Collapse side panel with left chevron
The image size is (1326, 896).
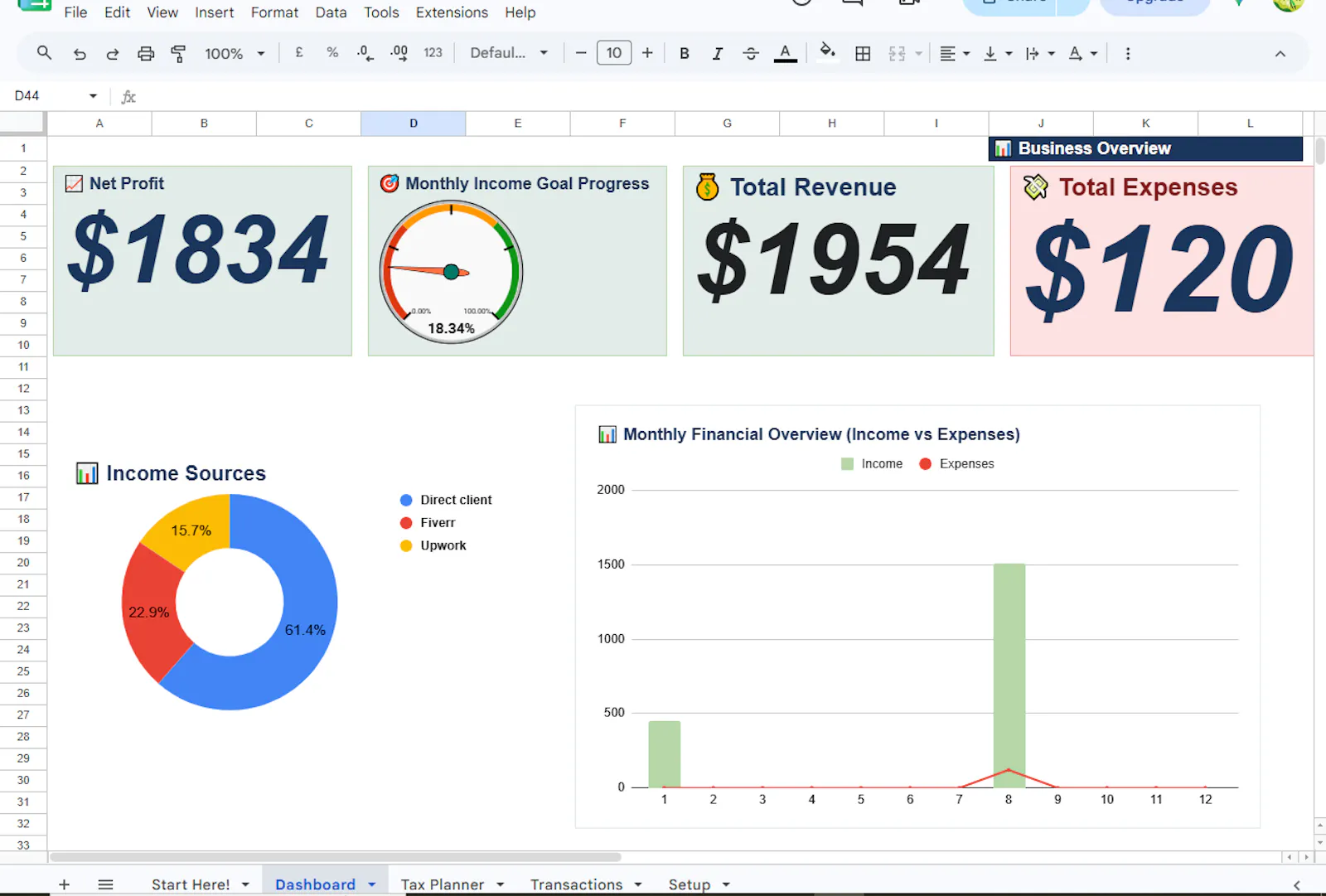(1297, 884)
